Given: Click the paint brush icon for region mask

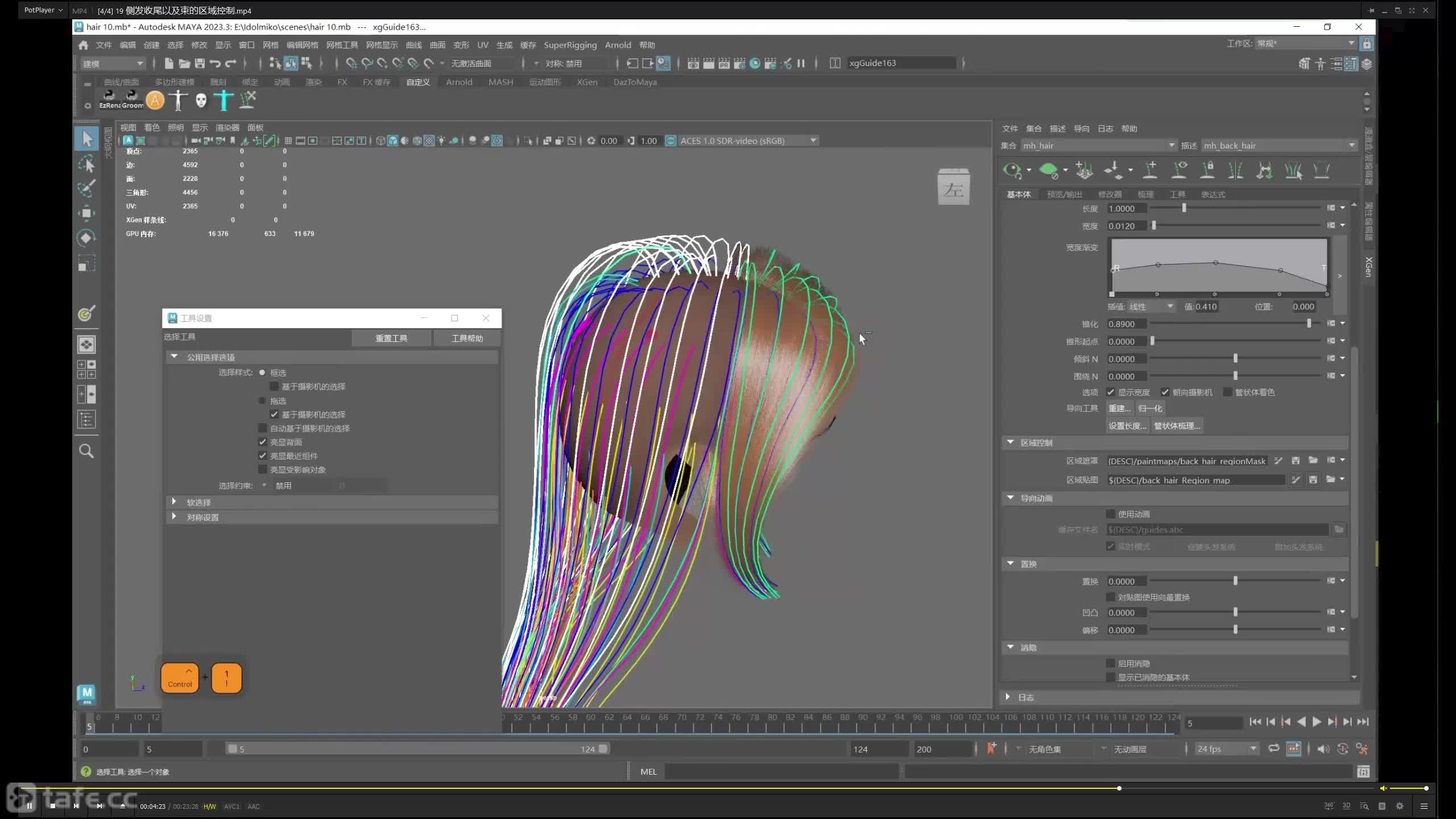Looking at the screenshot, I should (1278, 461).
